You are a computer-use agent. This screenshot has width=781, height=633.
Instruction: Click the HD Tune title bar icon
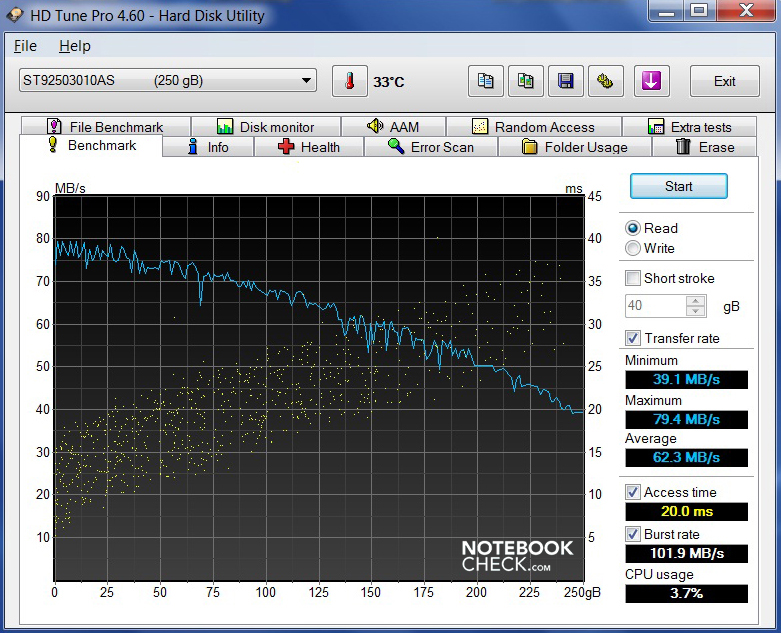(15, 15)
